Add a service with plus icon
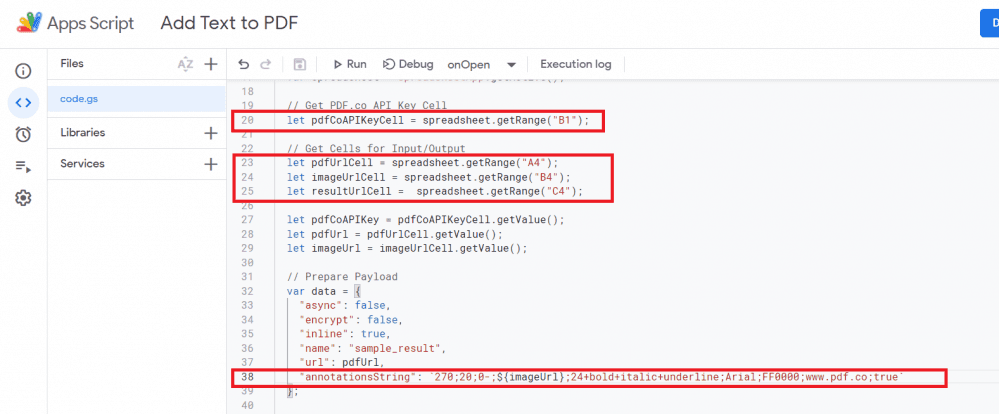This screenshot has height=414, width=999. coord(211,164)
